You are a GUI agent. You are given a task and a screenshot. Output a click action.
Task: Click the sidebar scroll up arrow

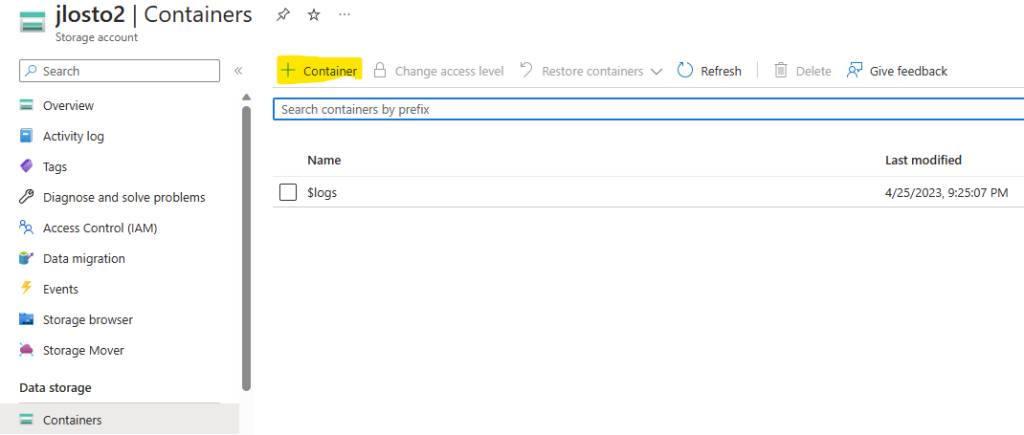tap(246, 97)
